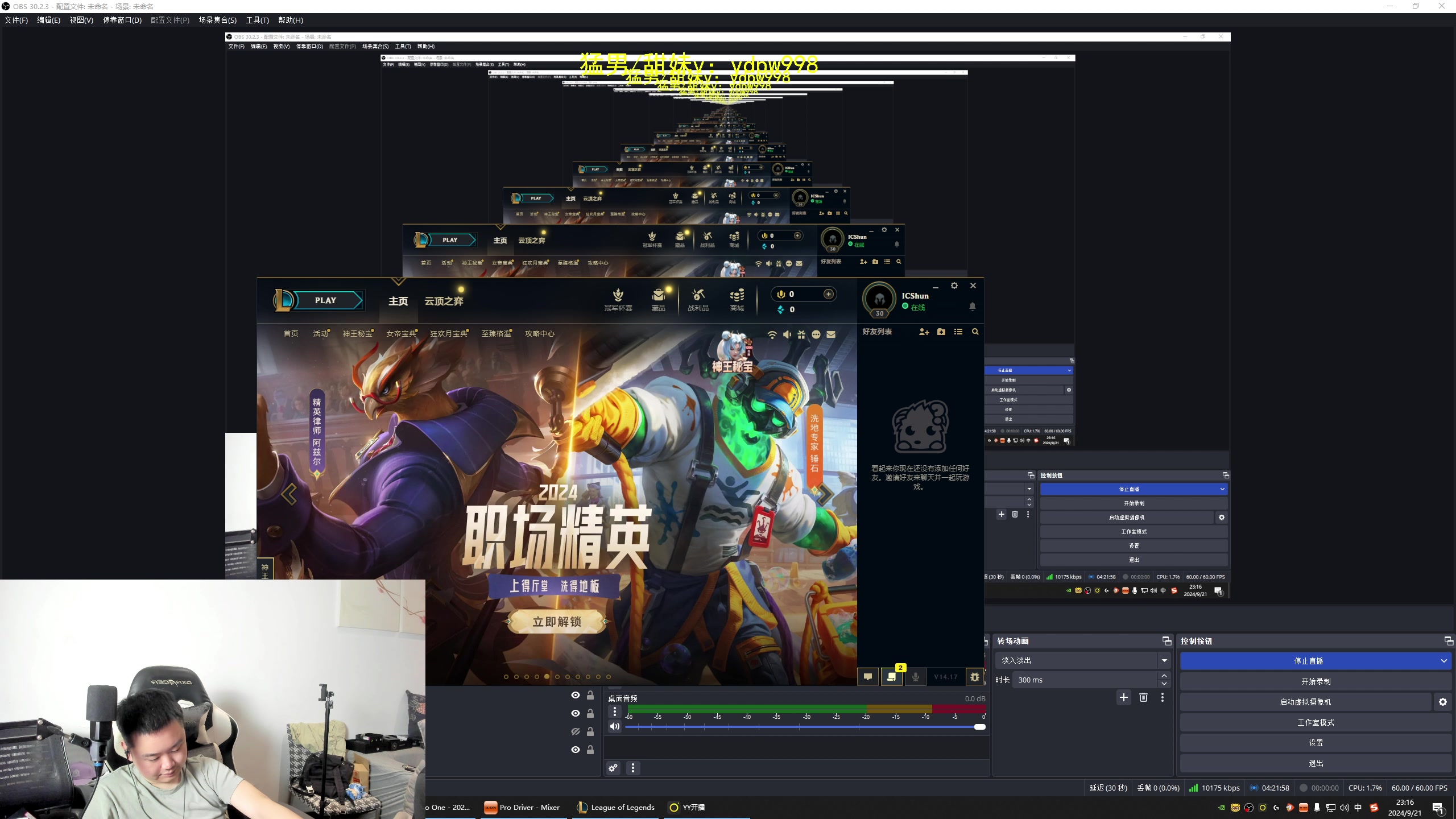Click the 桌面音频 volume slider

(805, 727)
